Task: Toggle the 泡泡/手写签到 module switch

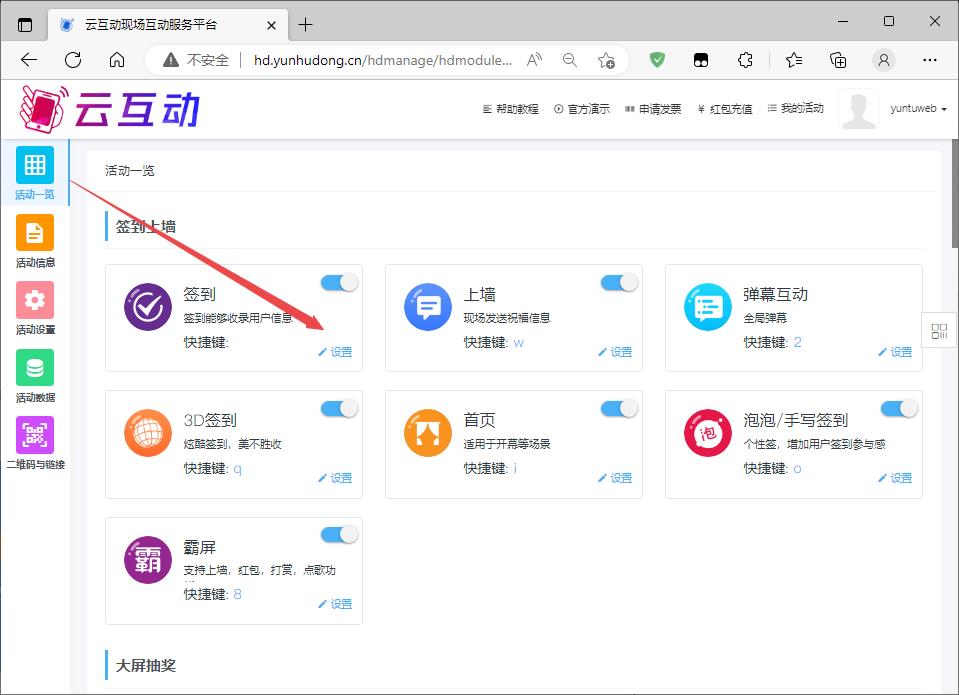Action: [x=900, y=409]
